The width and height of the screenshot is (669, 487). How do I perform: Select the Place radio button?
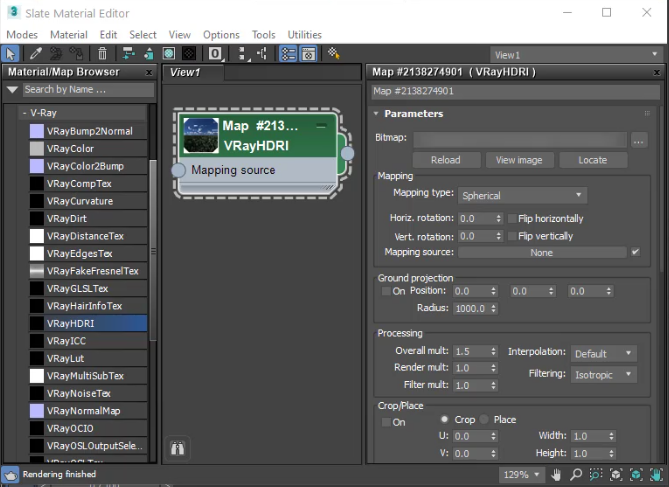484,419
